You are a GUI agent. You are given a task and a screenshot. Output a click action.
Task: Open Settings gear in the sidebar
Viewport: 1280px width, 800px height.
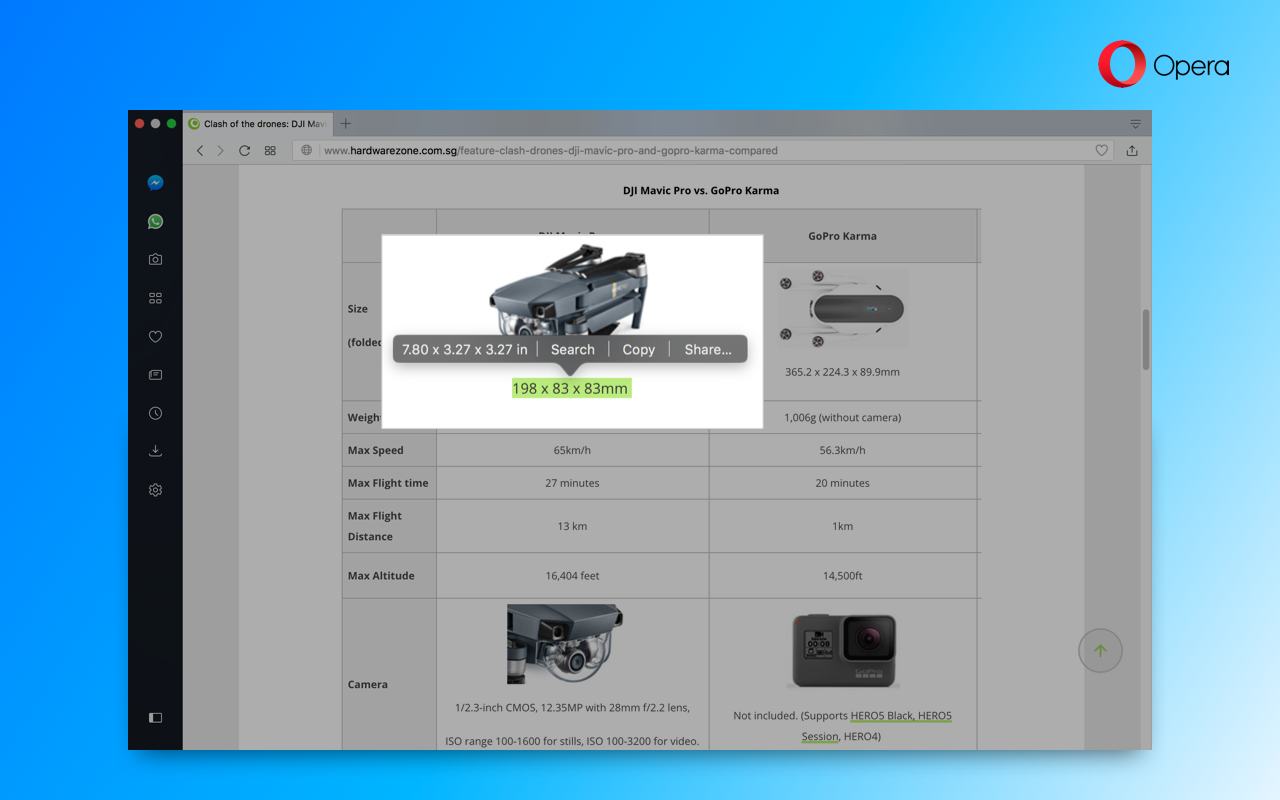(155, 490)
